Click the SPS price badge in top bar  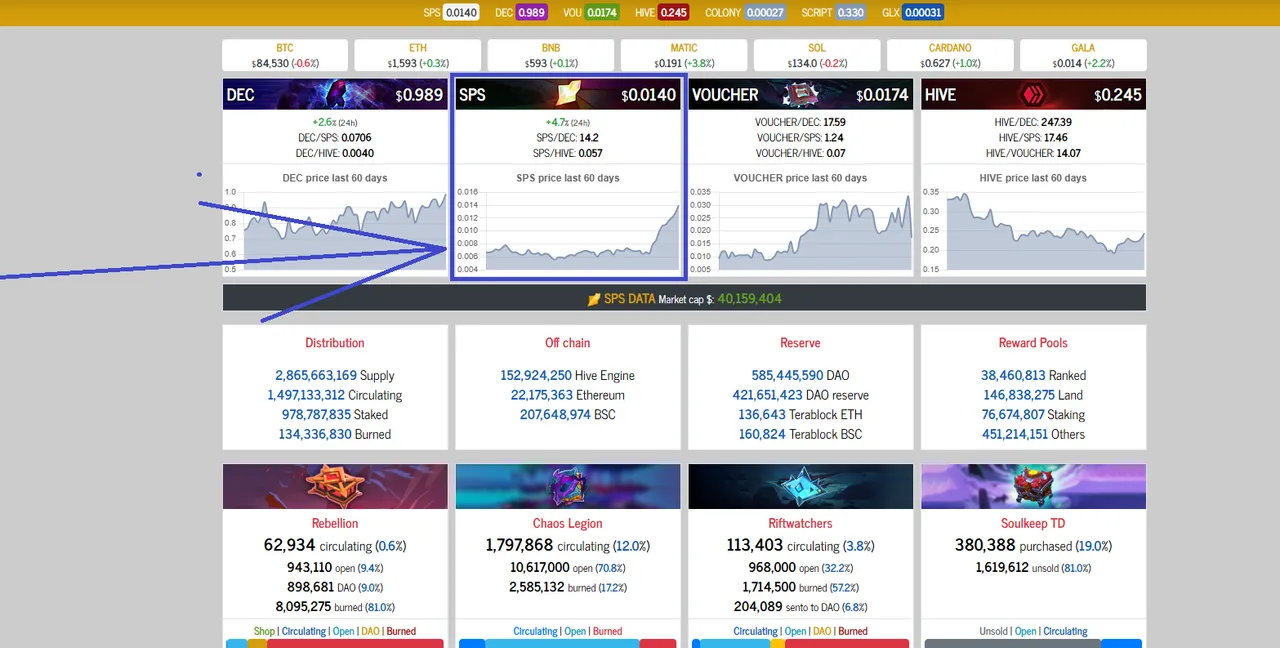click(462, 13)
